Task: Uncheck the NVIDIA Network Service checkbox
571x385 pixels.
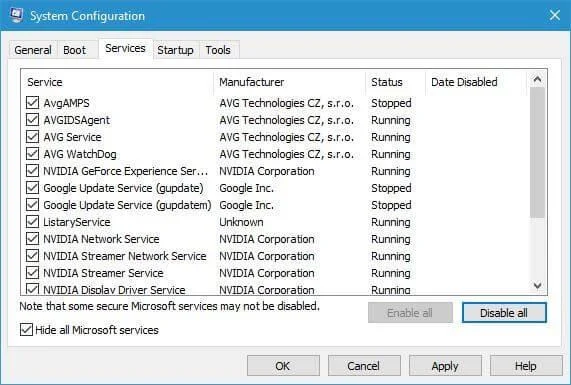Action: coord(32,239)
